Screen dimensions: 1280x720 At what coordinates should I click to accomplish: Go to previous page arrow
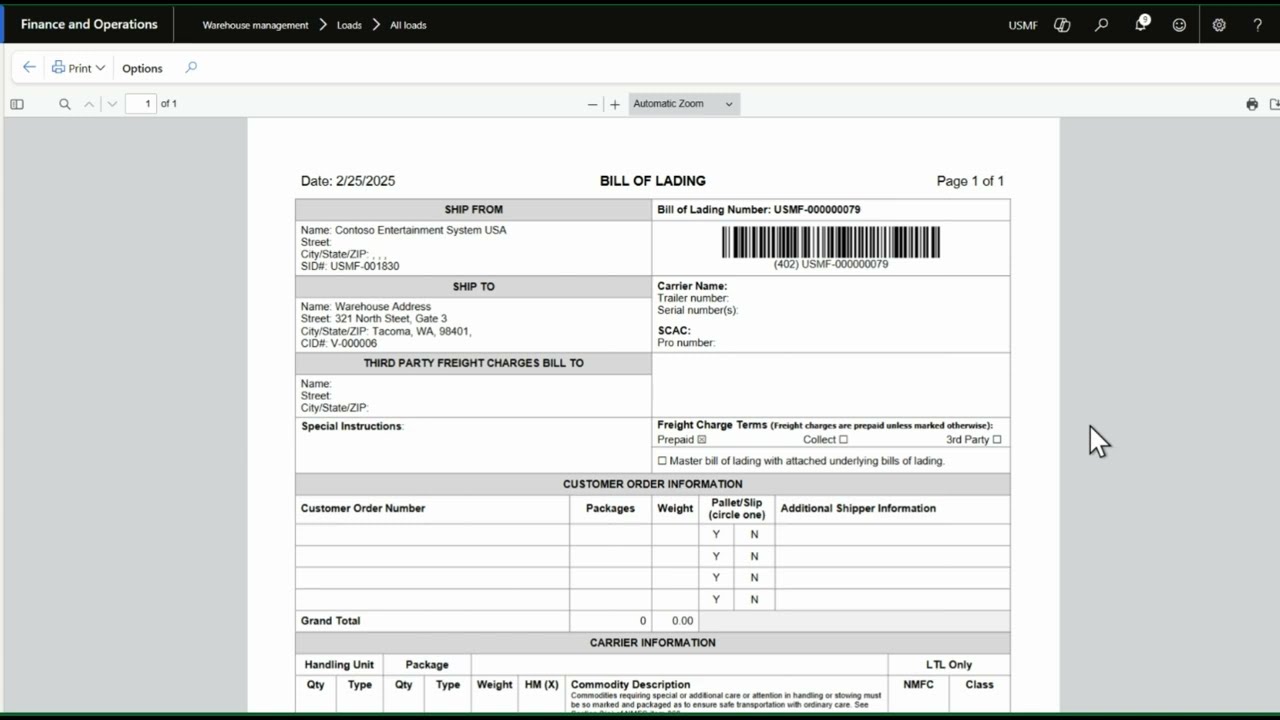pyautogui.click(x=89, y=104)
